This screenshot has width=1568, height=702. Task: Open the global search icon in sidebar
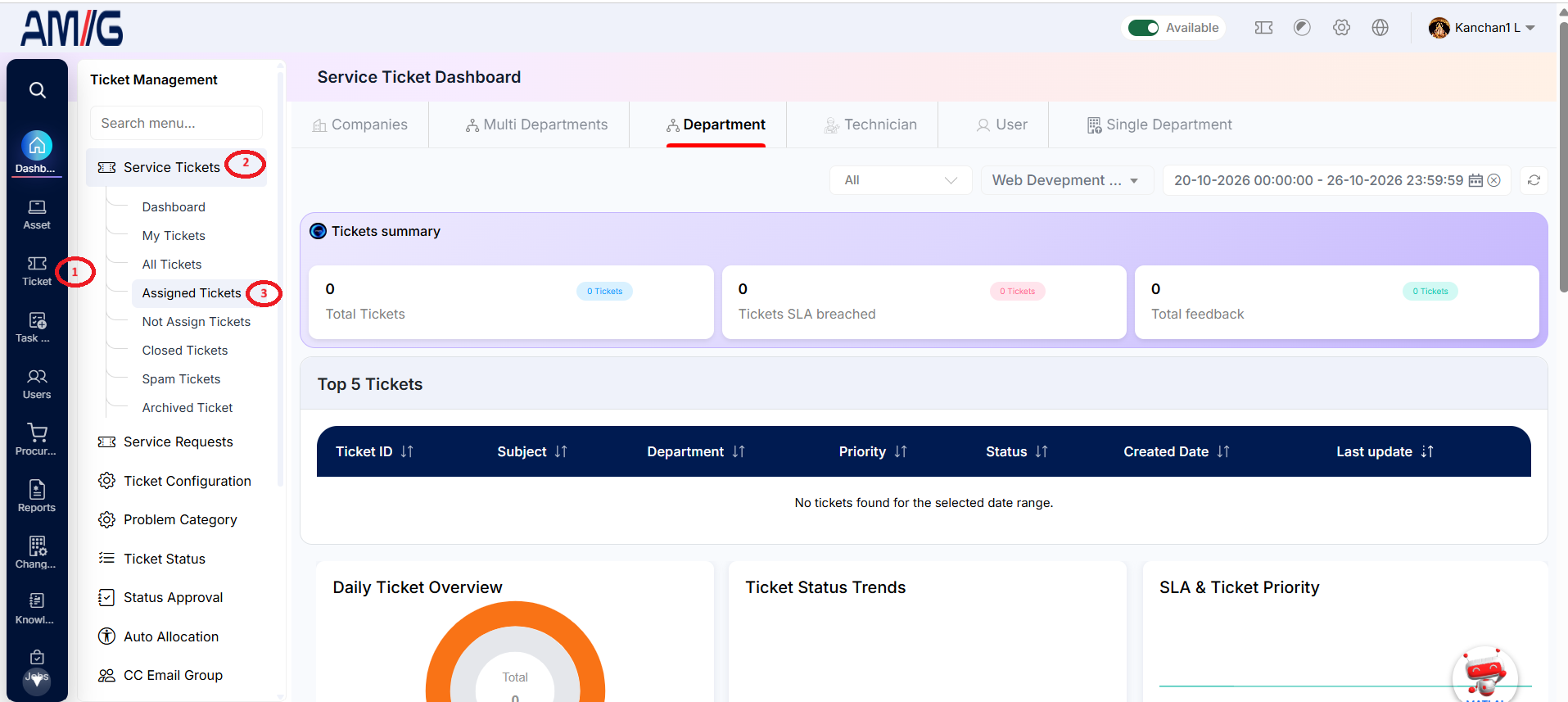pyautogui.click(x=38, y=90)
